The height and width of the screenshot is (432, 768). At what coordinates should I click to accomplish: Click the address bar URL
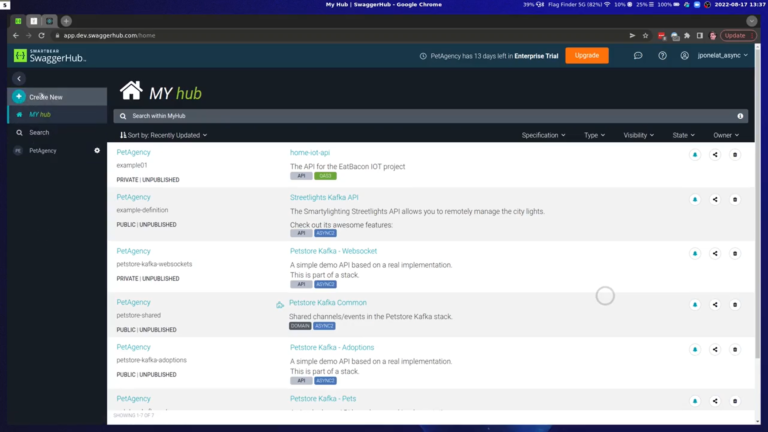(x=109, y=35)
